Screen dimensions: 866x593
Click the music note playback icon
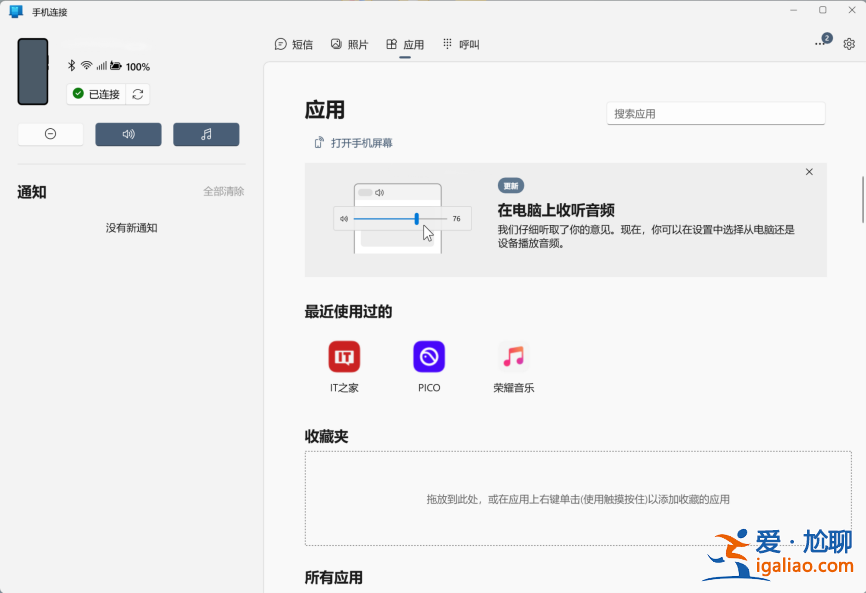pos(206,134)
